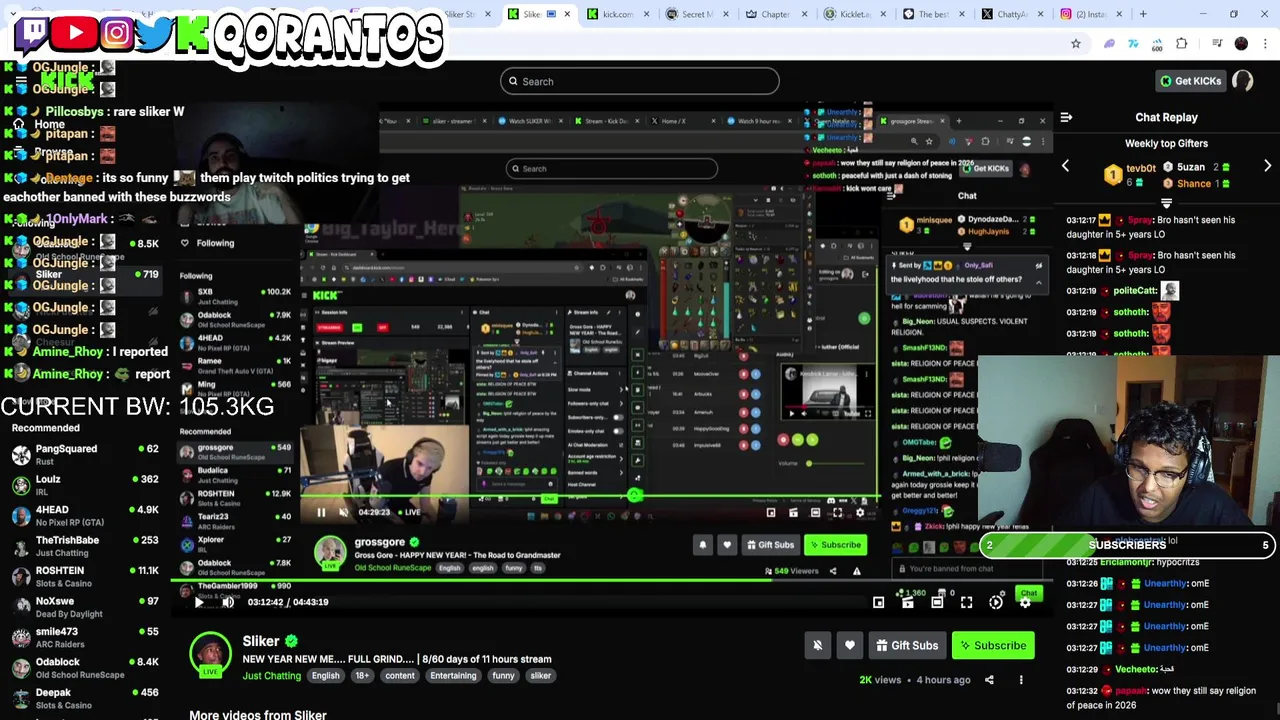
Task: Select the English tag
Action: coord(325,676)
